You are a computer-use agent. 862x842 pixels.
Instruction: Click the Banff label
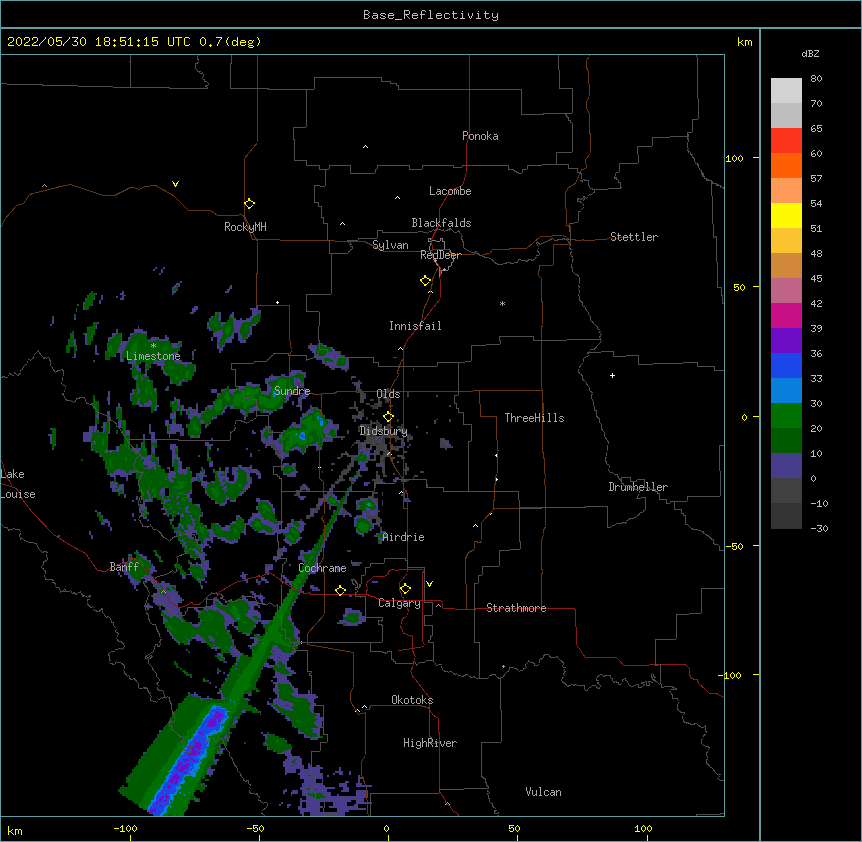tap(124, 567)
